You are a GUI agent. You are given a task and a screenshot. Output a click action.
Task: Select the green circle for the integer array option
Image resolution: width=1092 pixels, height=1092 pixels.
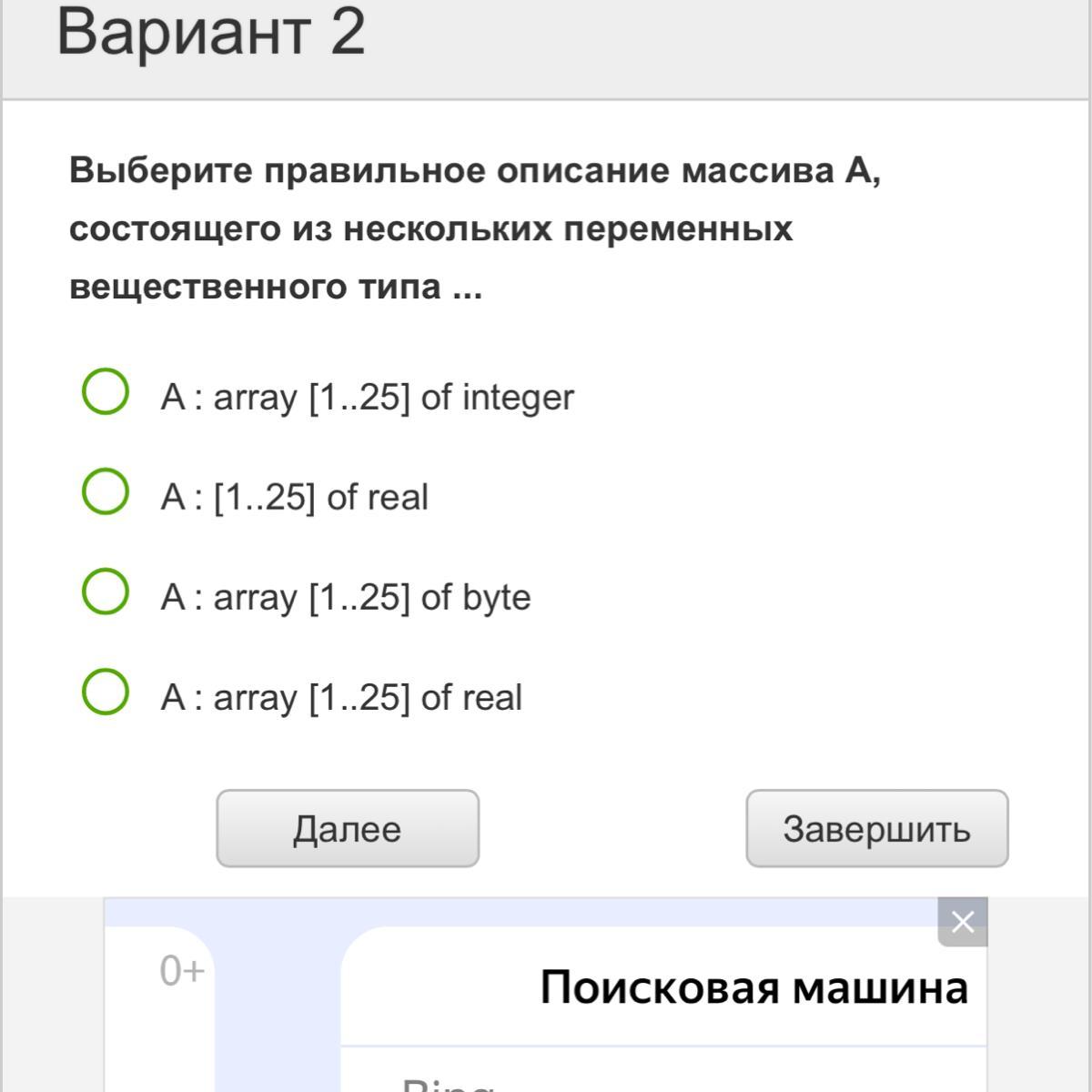pyautogui.click(x=105, y=392)
